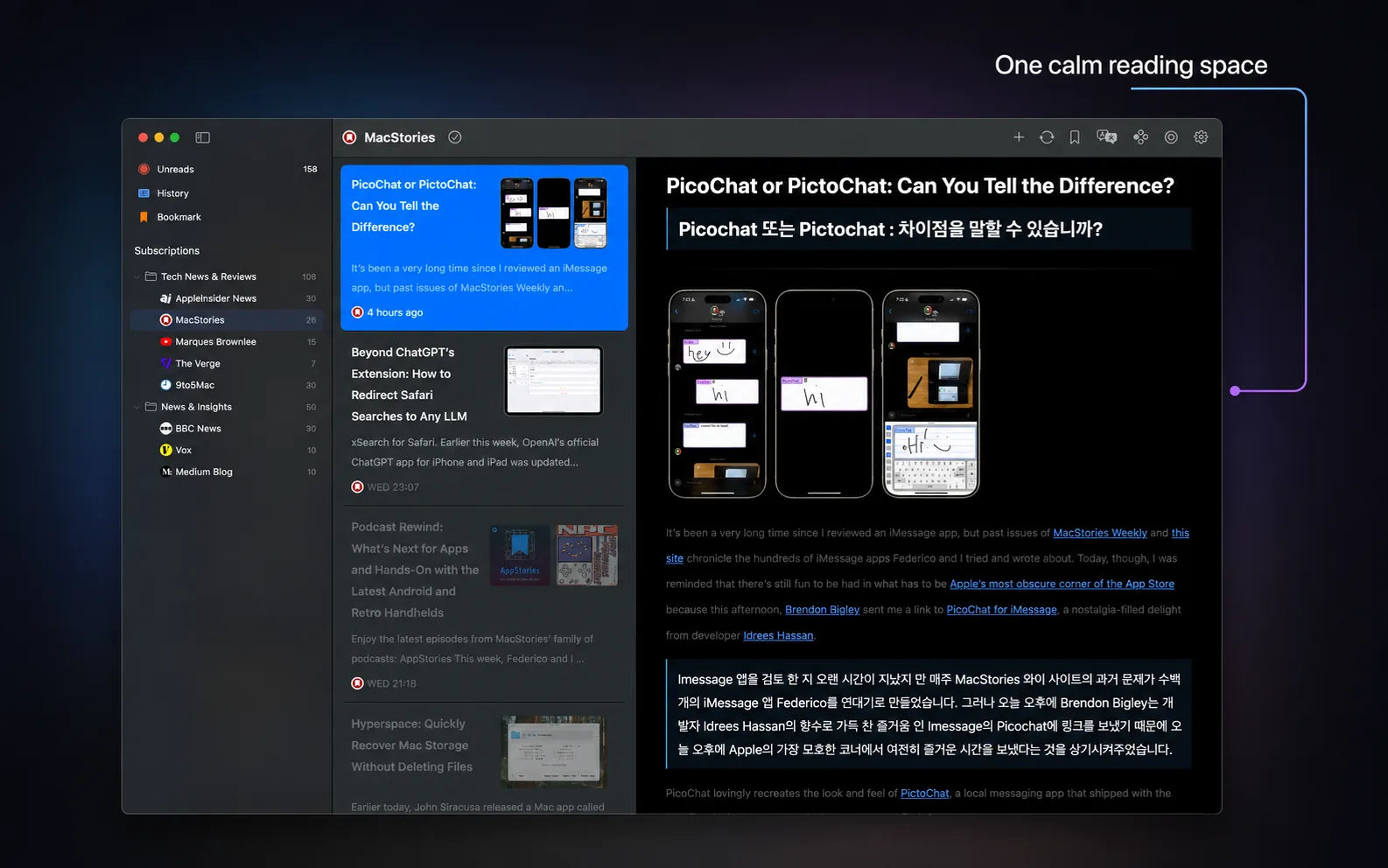Bookmark the article using toolbar bookmark icon

point(1075,137)
